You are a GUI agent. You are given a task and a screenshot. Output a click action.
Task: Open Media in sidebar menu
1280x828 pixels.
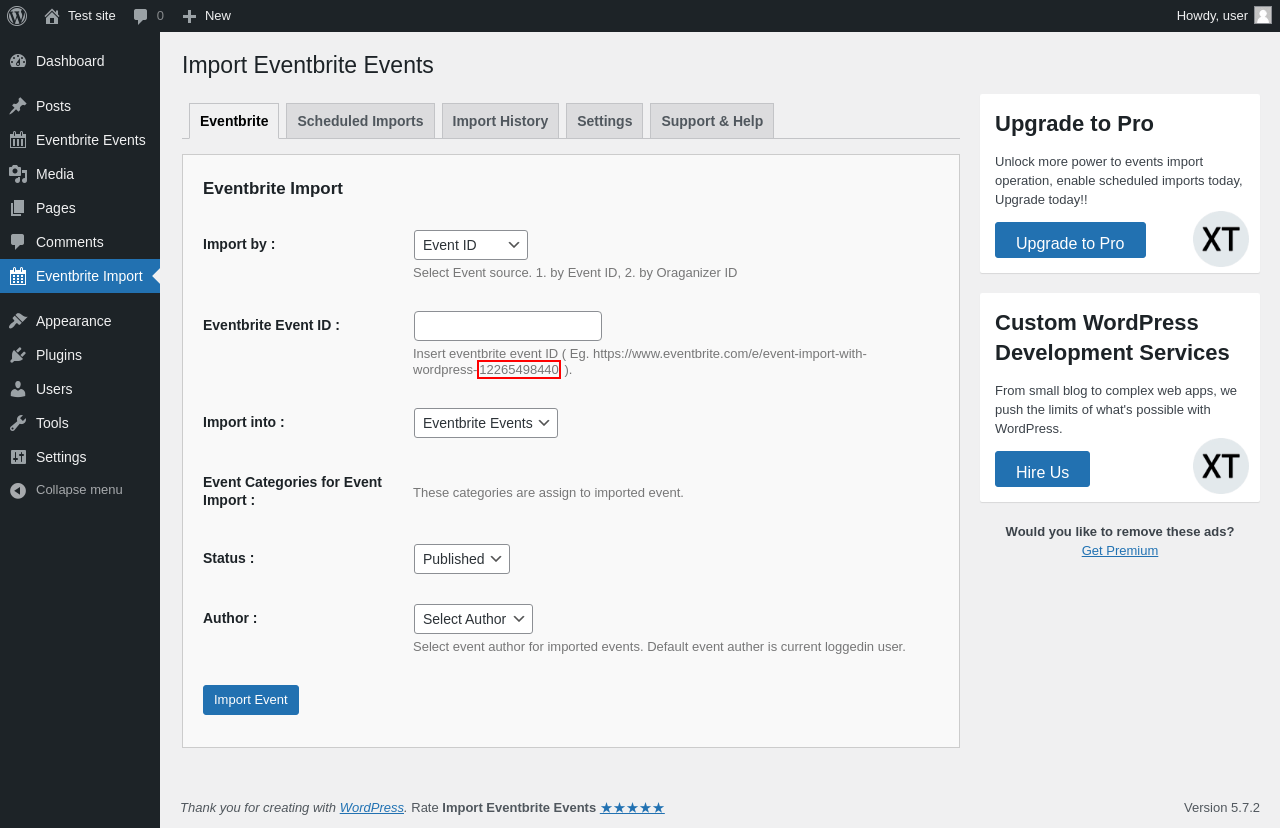[x=80, y=174]
